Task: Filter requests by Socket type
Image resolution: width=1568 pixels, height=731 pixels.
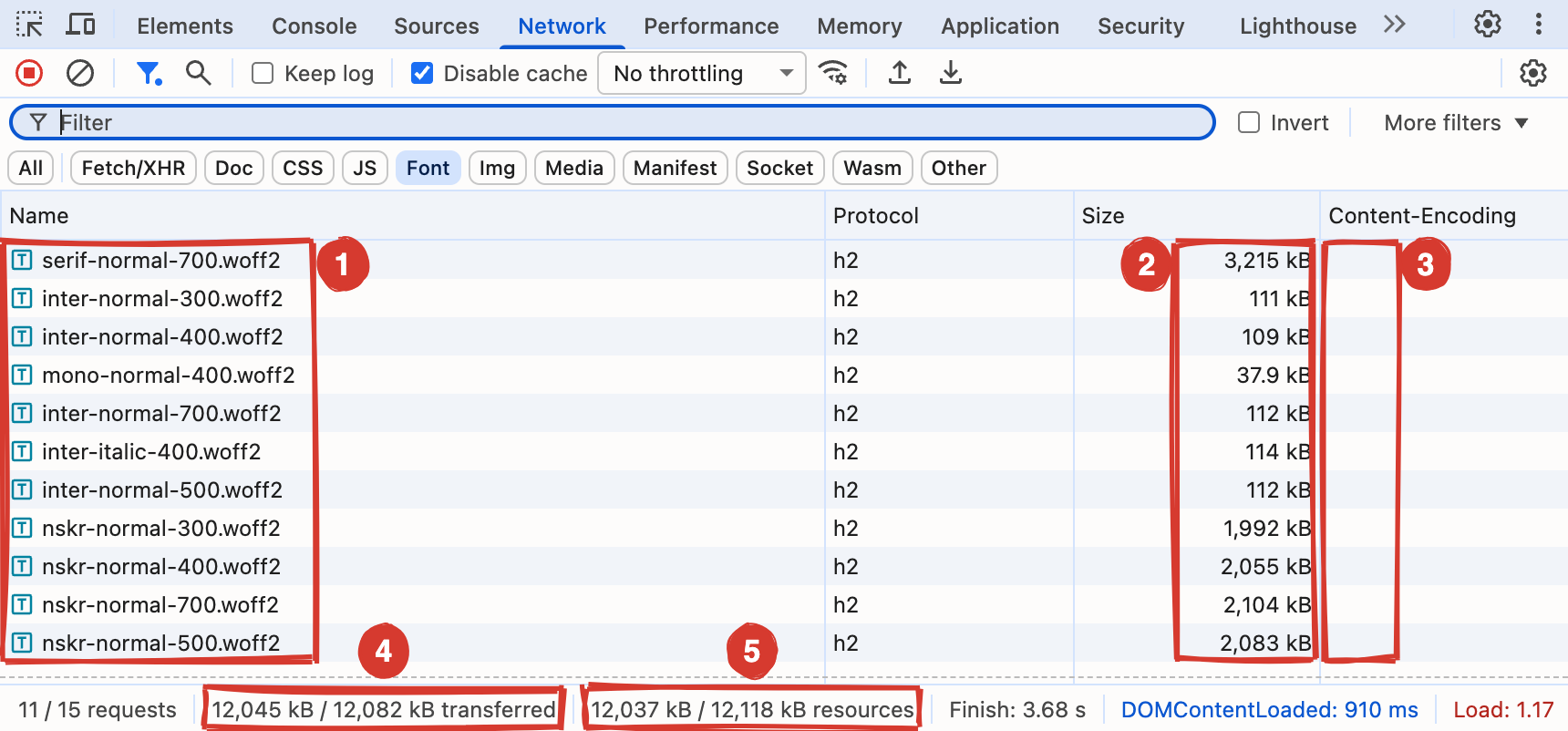Action: click(x=779, y=168)
